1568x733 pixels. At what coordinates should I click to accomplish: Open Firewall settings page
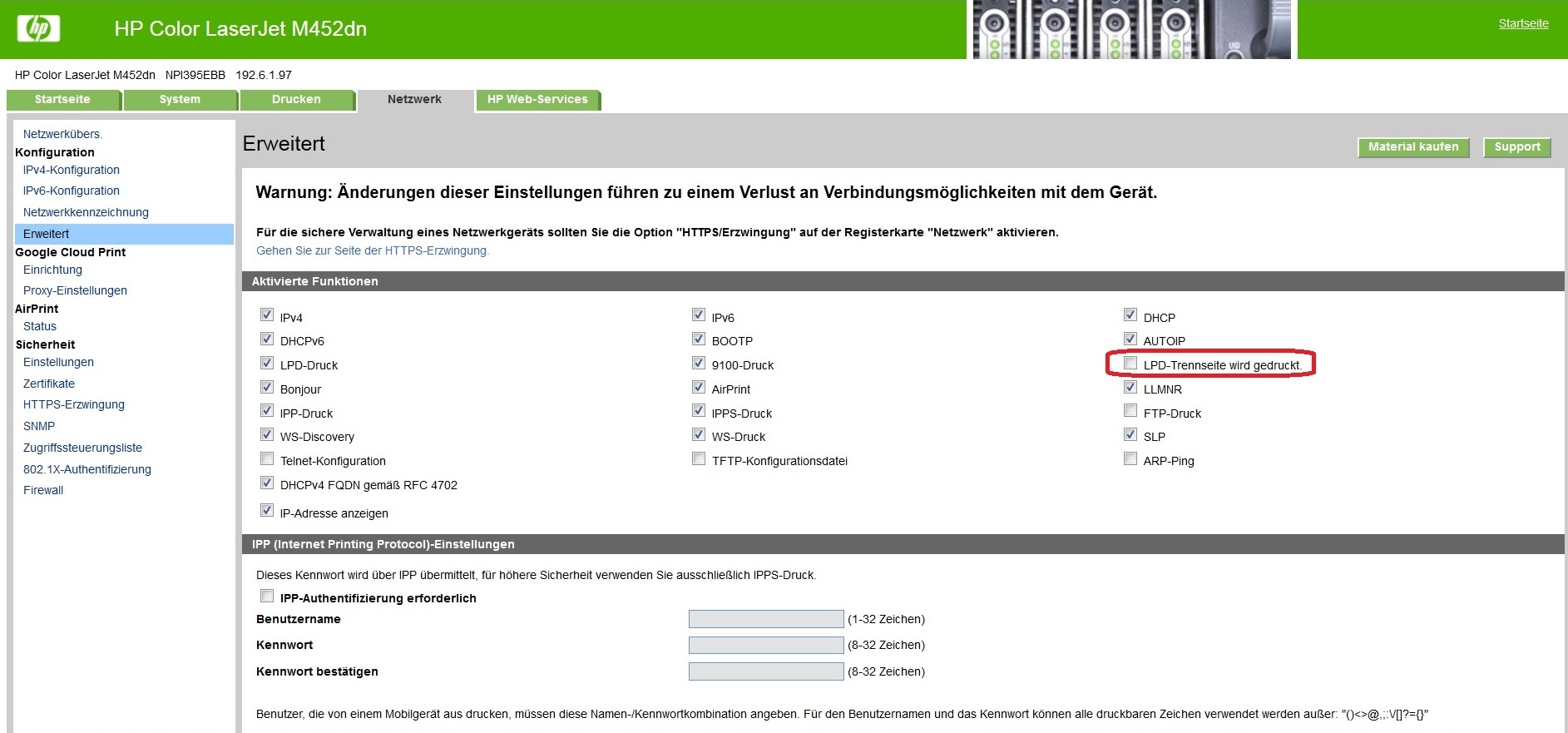point(43,490)
